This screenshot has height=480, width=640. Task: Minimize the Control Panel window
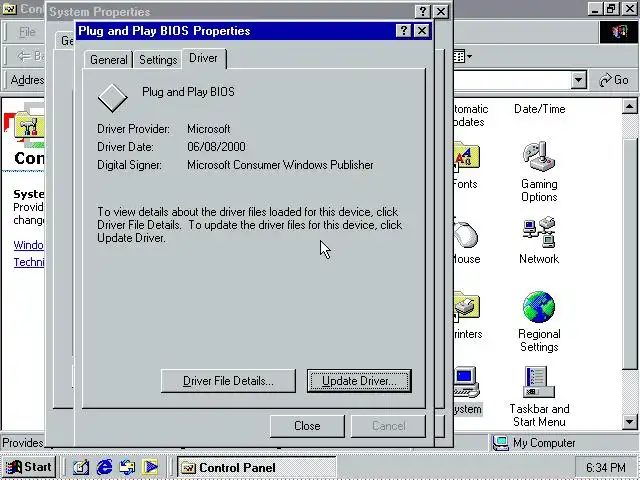pos(596,9)
